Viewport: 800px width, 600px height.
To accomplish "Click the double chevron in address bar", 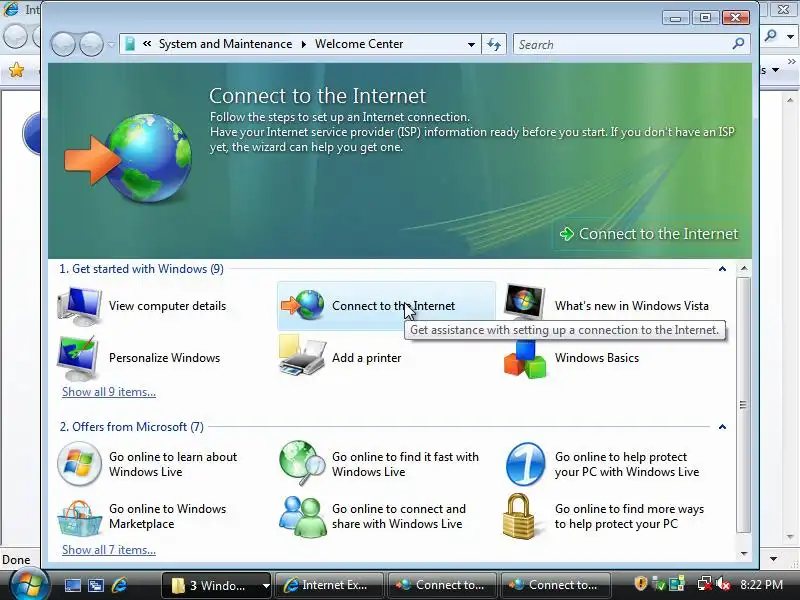I will (x=147, y=44).
